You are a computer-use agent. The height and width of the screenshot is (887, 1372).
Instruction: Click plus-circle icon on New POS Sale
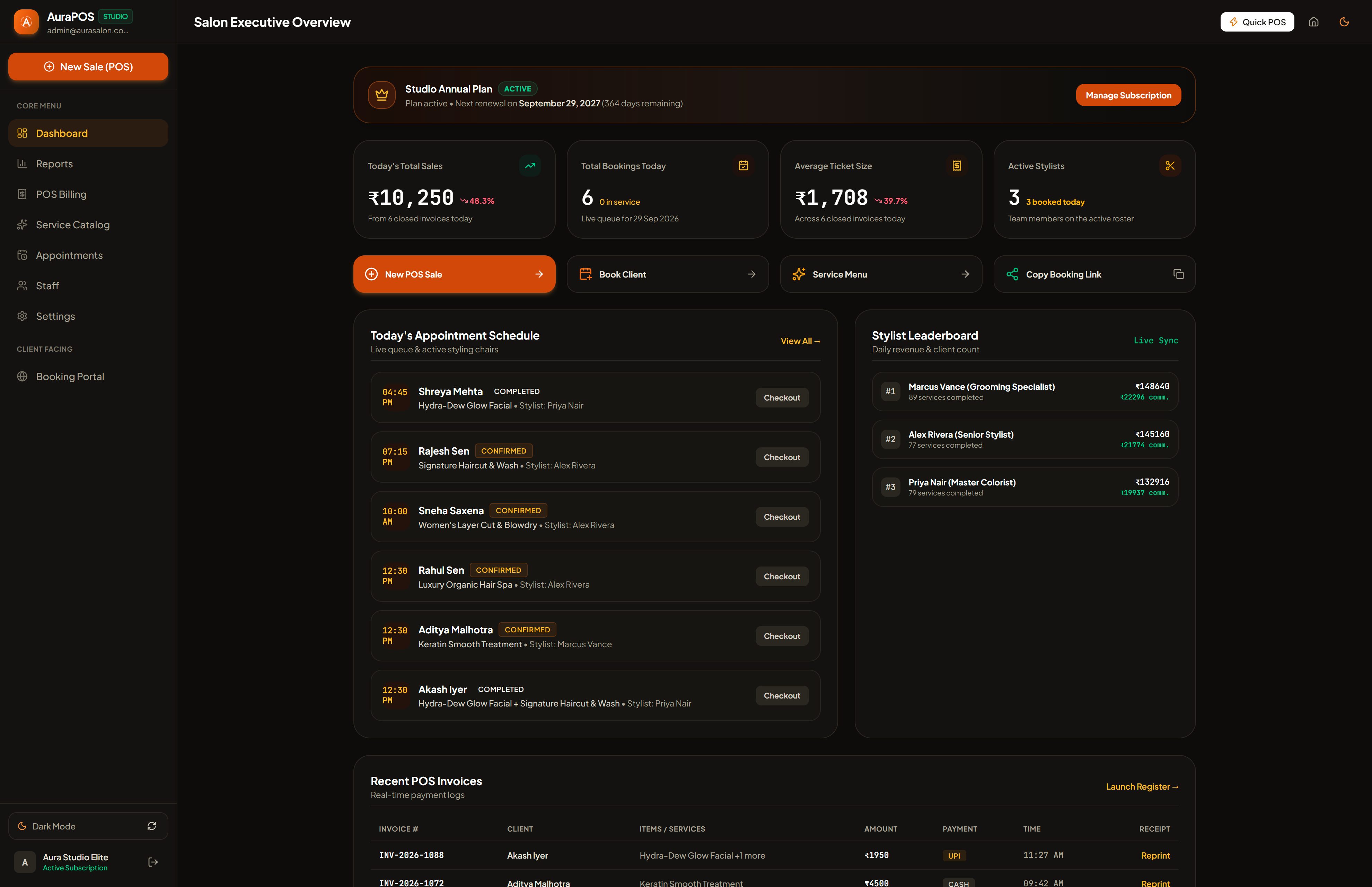coord(371,274)
